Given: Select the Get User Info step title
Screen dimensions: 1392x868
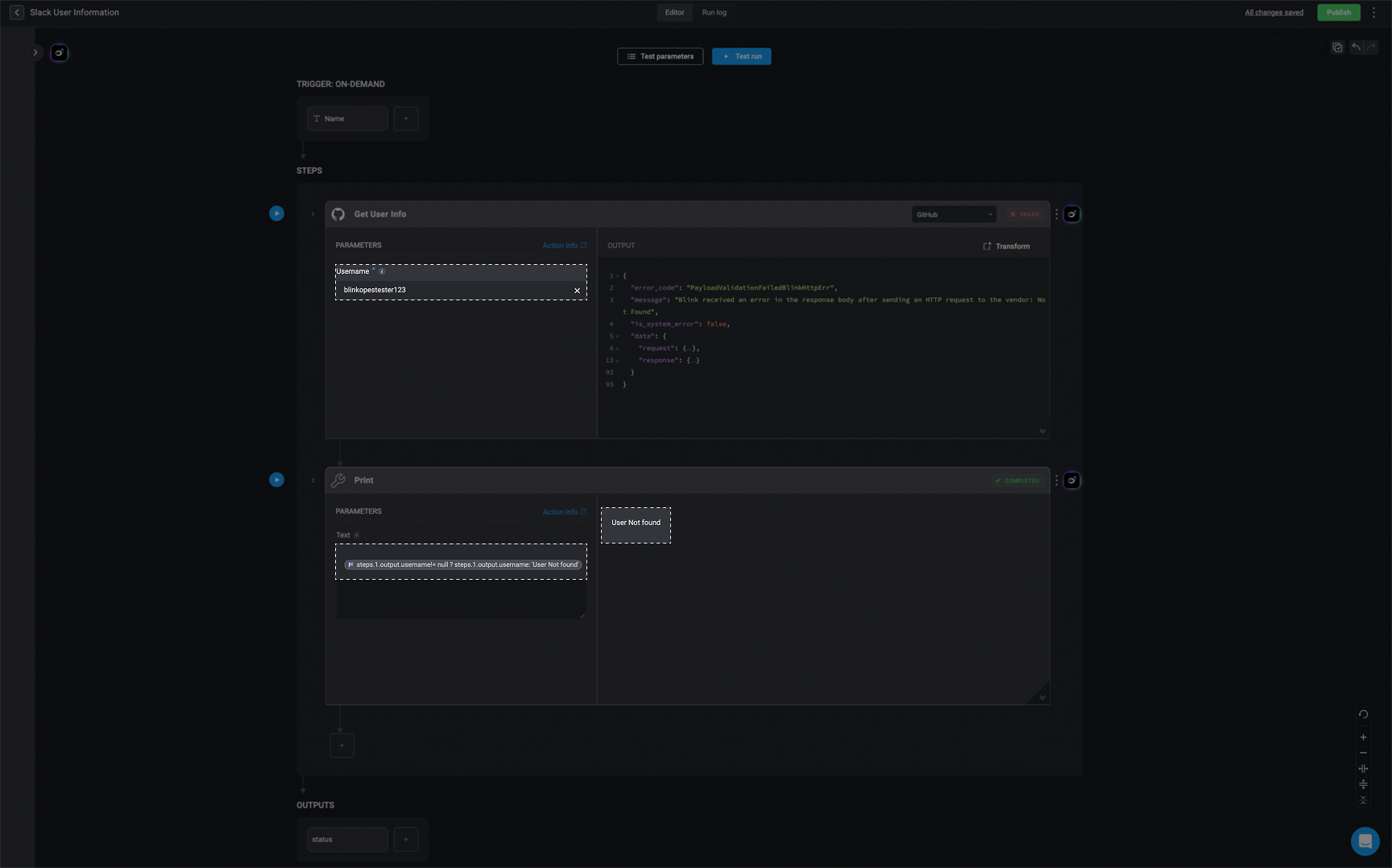Looking at the screenshot, I should pyautogui.click(x=380, y=214).
